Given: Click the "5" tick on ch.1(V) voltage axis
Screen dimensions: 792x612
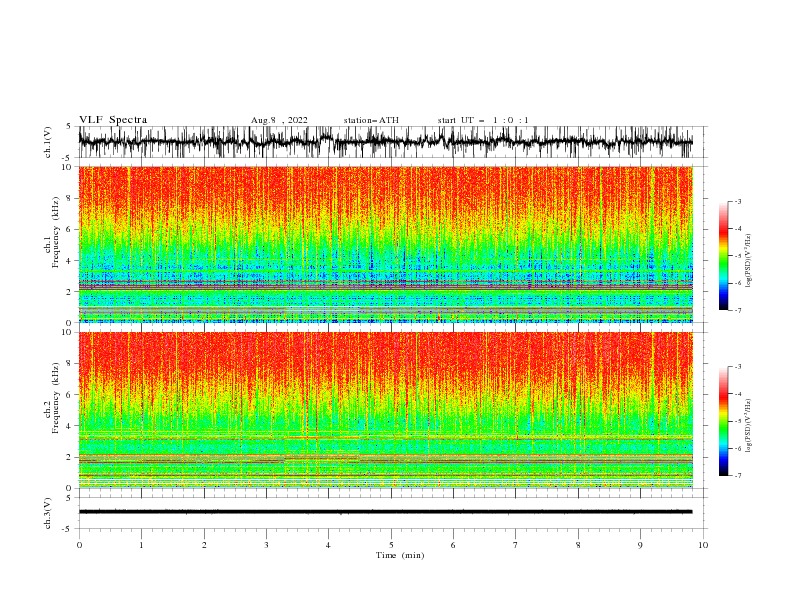Looking at the screenshot, I should click(x=69, y=127).
